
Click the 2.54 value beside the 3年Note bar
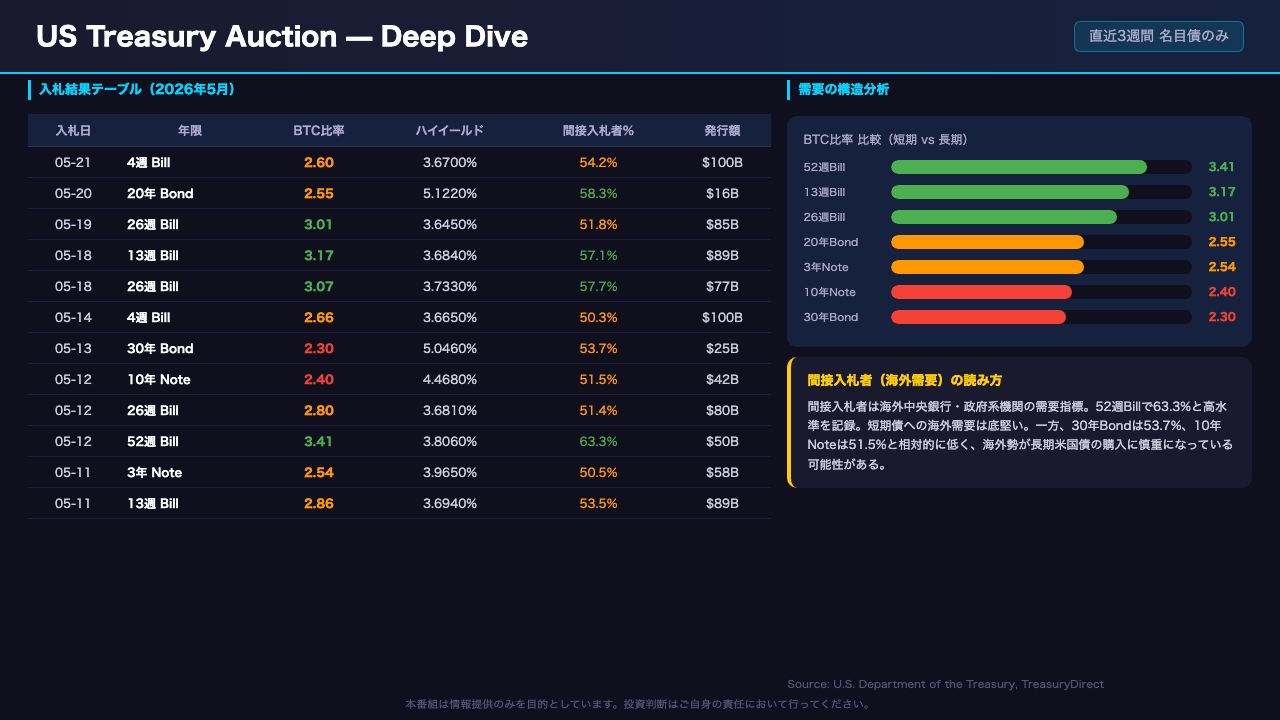coord(1222,267)
